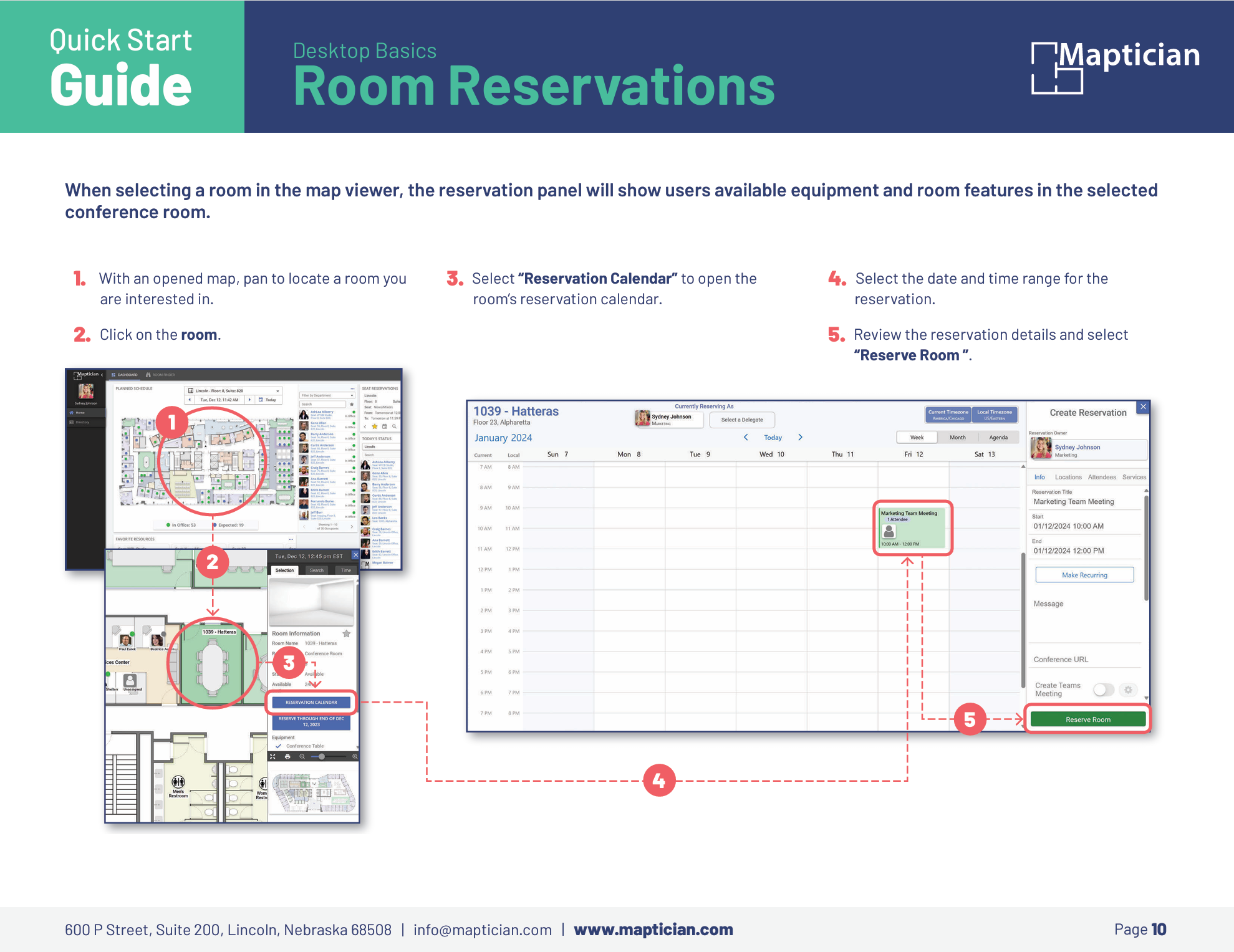This screenshot has height=952, width=1234.
Task: Switch to Time tab in map panel
Action: click(x=346, y=570)
